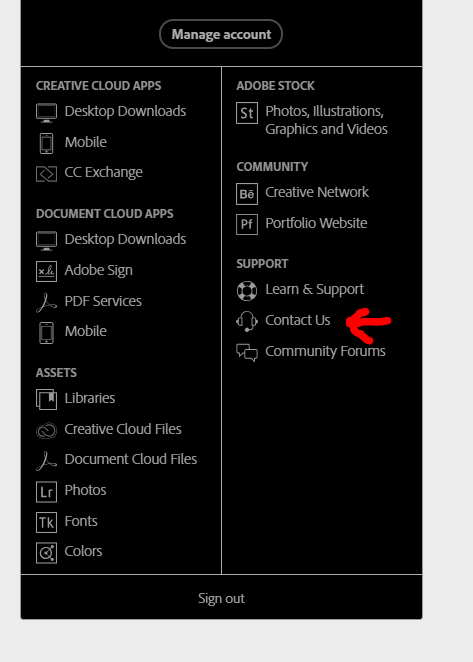Image resolution: width=473 pixels, height=662 pixels.
Task: Sign out of the Adobe account
Action: coord(221,598)
